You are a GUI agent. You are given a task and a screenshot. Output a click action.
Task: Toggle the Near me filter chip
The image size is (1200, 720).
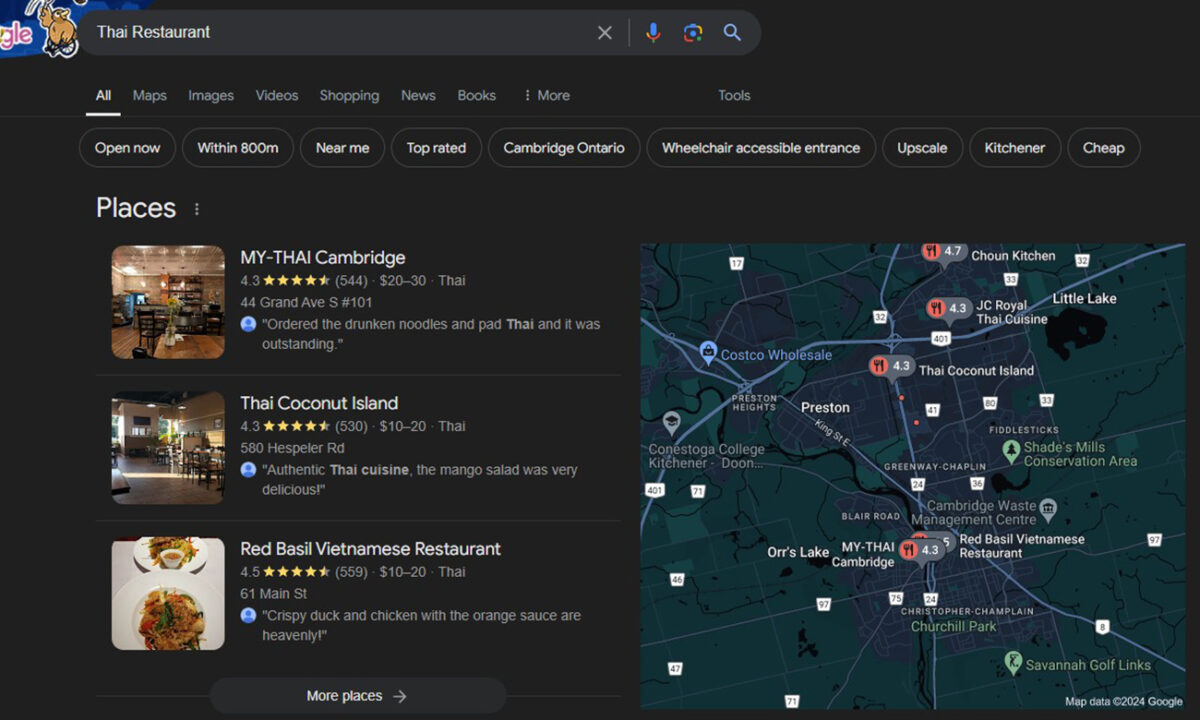pos(342,148)
